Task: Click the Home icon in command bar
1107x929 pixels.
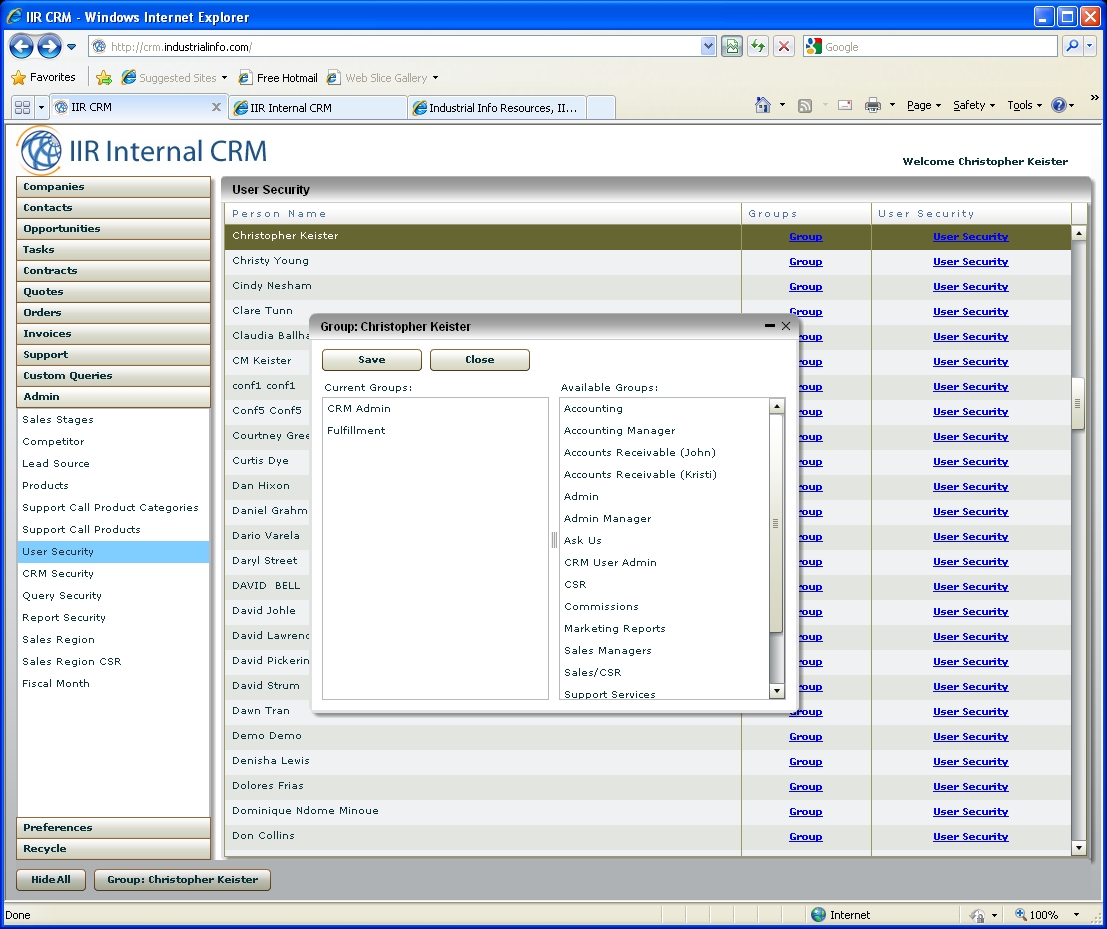Action: point(763,105)
